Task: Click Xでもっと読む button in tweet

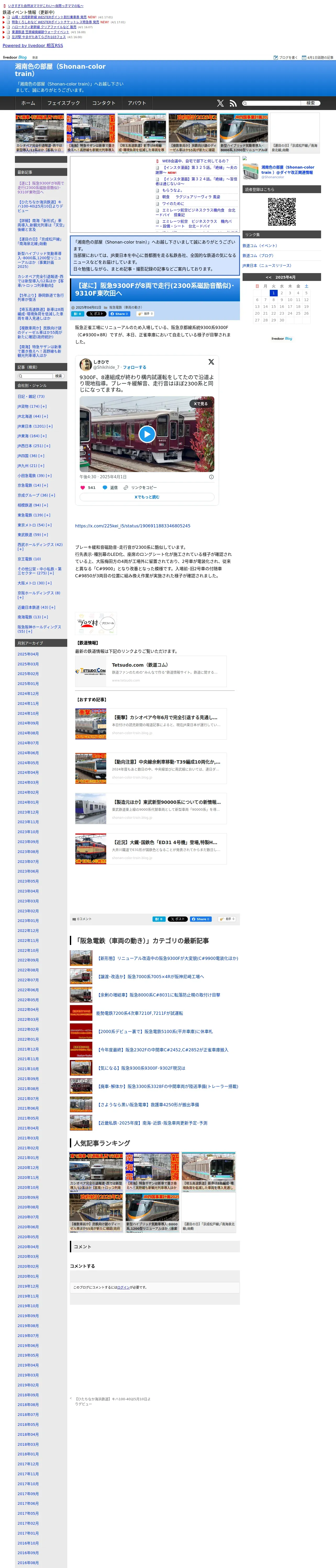Action: click(x=147, y=497)
